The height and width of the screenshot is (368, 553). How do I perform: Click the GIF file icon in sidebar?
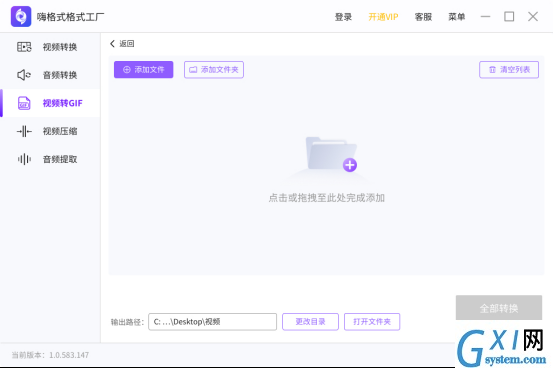[24, 103]
